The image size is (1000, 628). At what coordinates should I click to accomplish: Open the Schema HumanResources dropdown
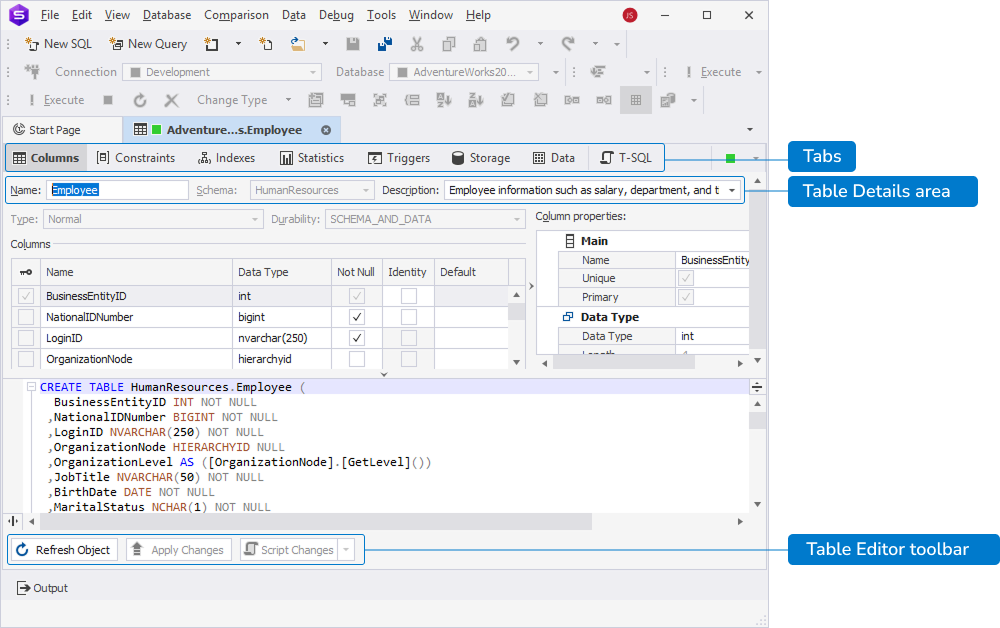pos(312,190)
